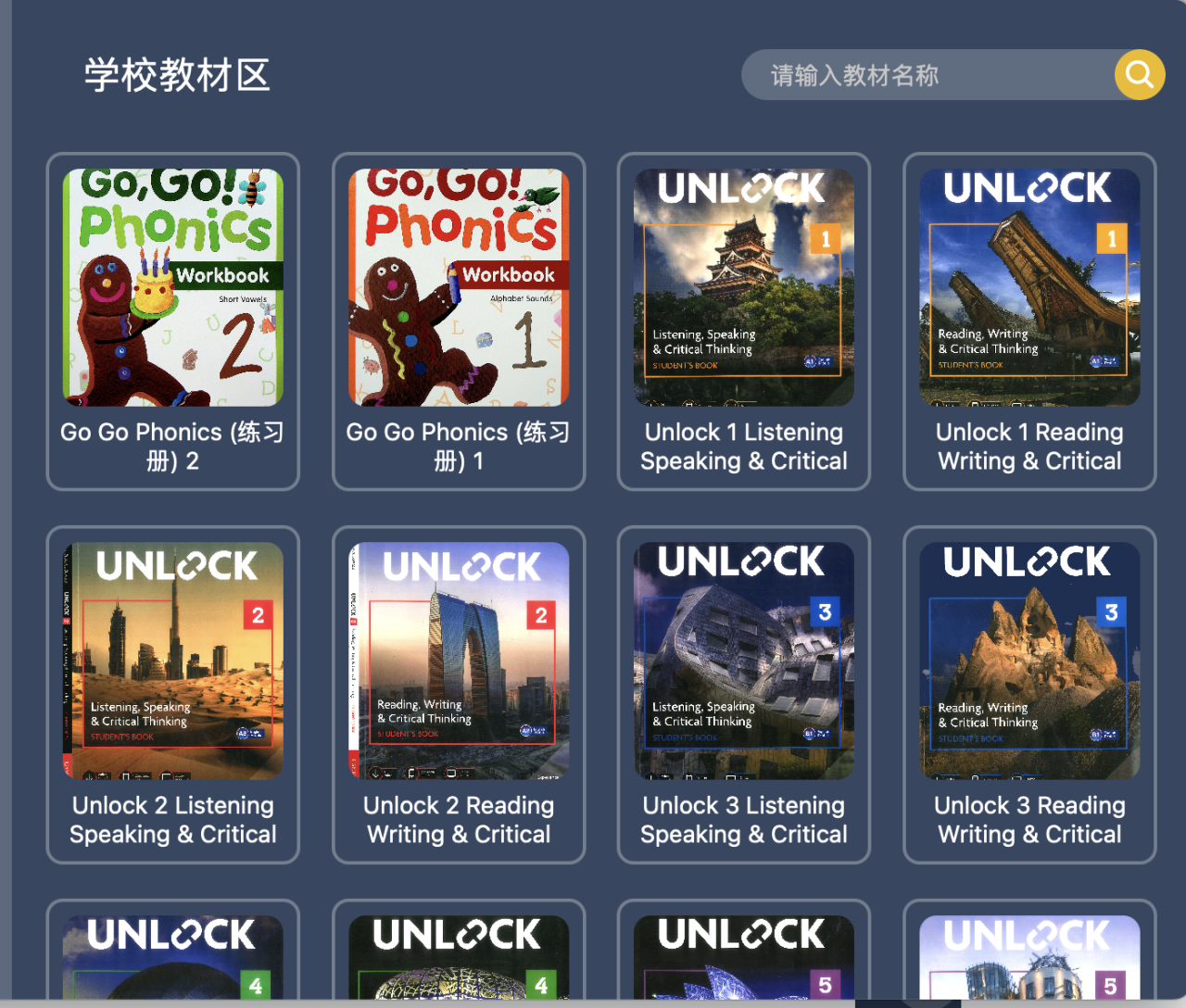Screen dimensions: 1186x1008
Task: Open Unlock 3 Reading Writing book cover
Action: tap(1029, 661)
